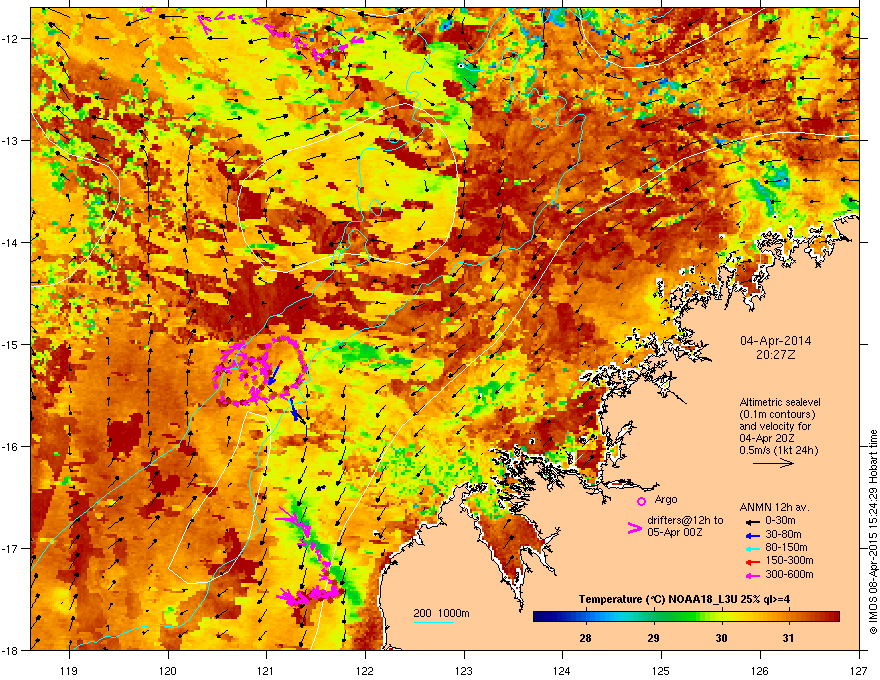This screenshot has height=680, width=880.
Task: Click latitude axis label -14
Action: tap(11, 242)
